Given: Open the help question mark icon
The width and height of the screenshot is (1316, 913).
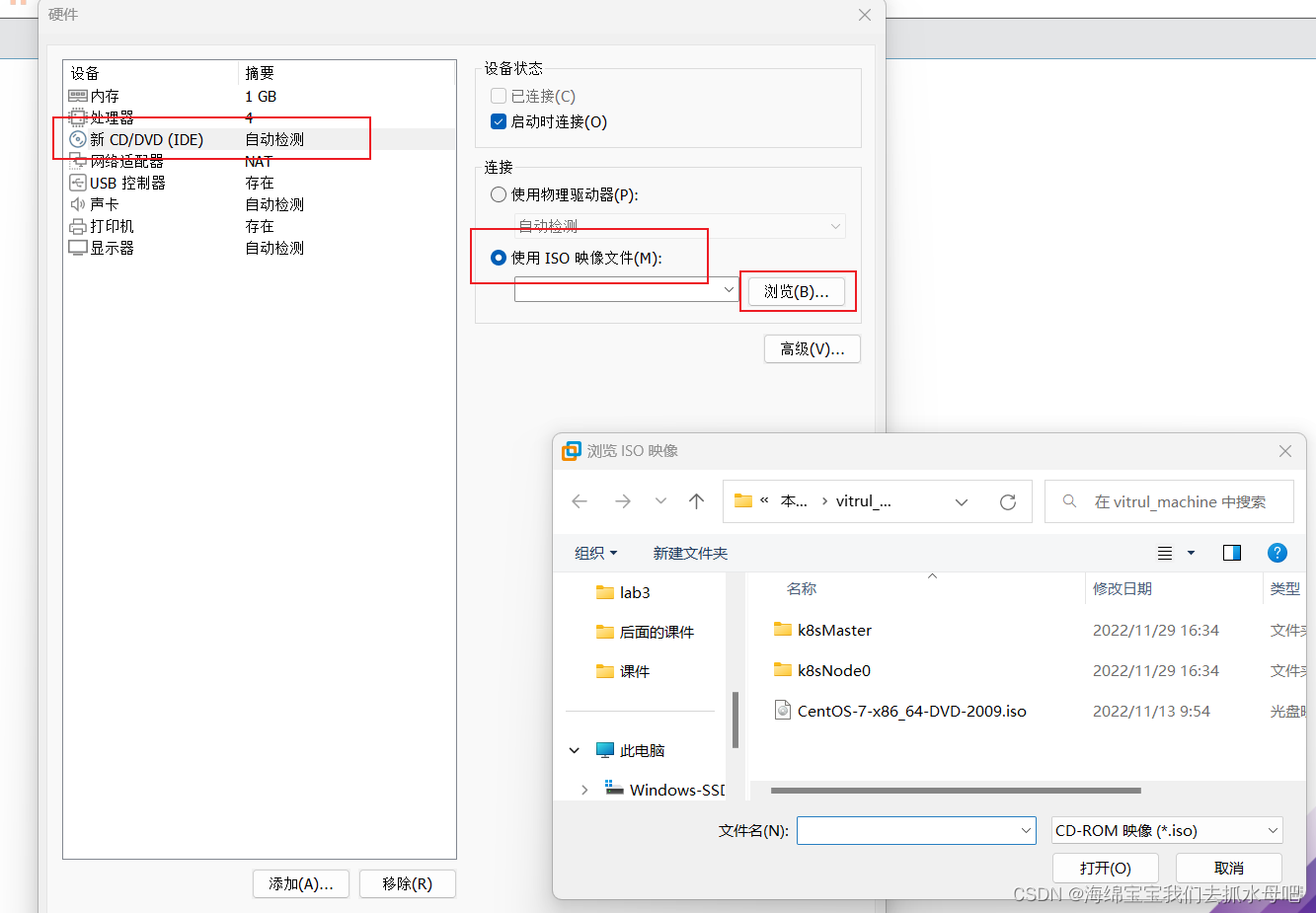Looking at the screenshot, I should click(1277, 553).
